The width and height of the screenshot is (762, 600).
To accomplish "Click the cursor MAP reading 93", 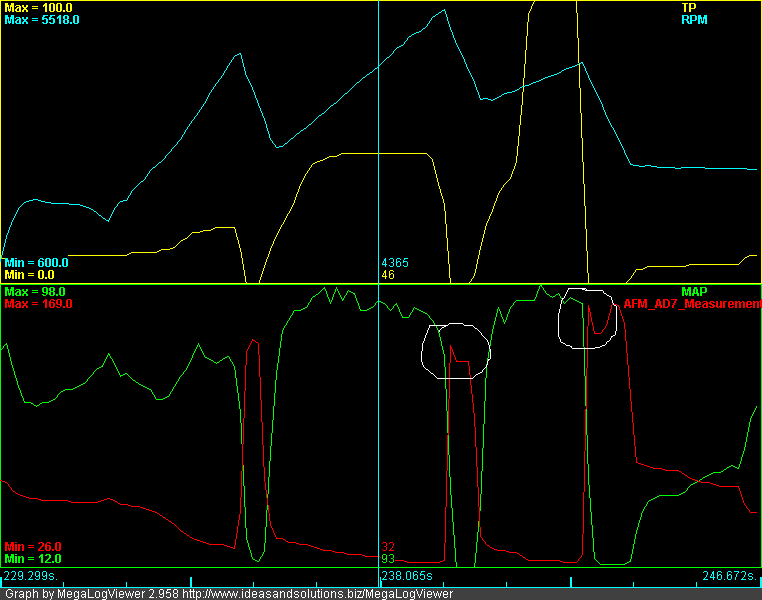I will coord(388,559).
